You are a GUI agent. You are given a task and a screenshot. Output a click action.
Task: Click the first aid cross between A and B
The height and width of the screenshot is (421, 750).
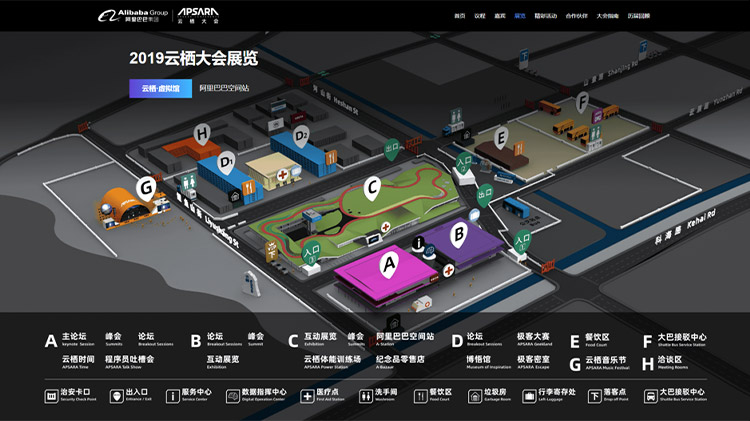(x=448, y=270)
